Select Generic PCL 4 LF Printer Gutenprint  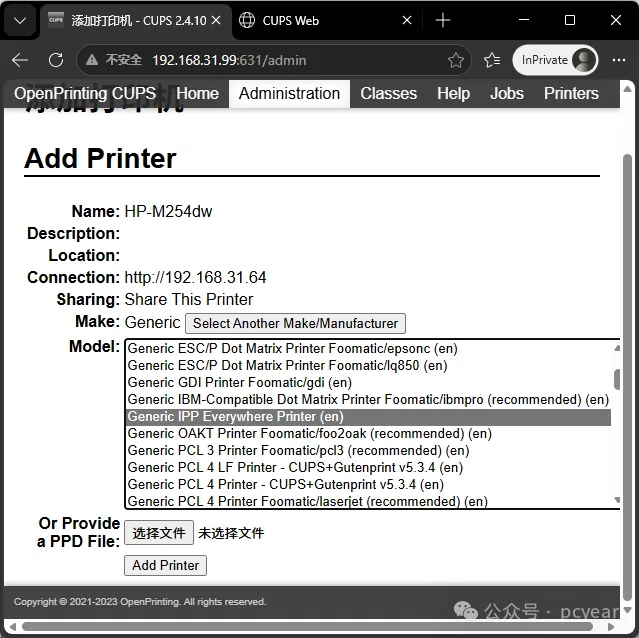pos(368,468)
